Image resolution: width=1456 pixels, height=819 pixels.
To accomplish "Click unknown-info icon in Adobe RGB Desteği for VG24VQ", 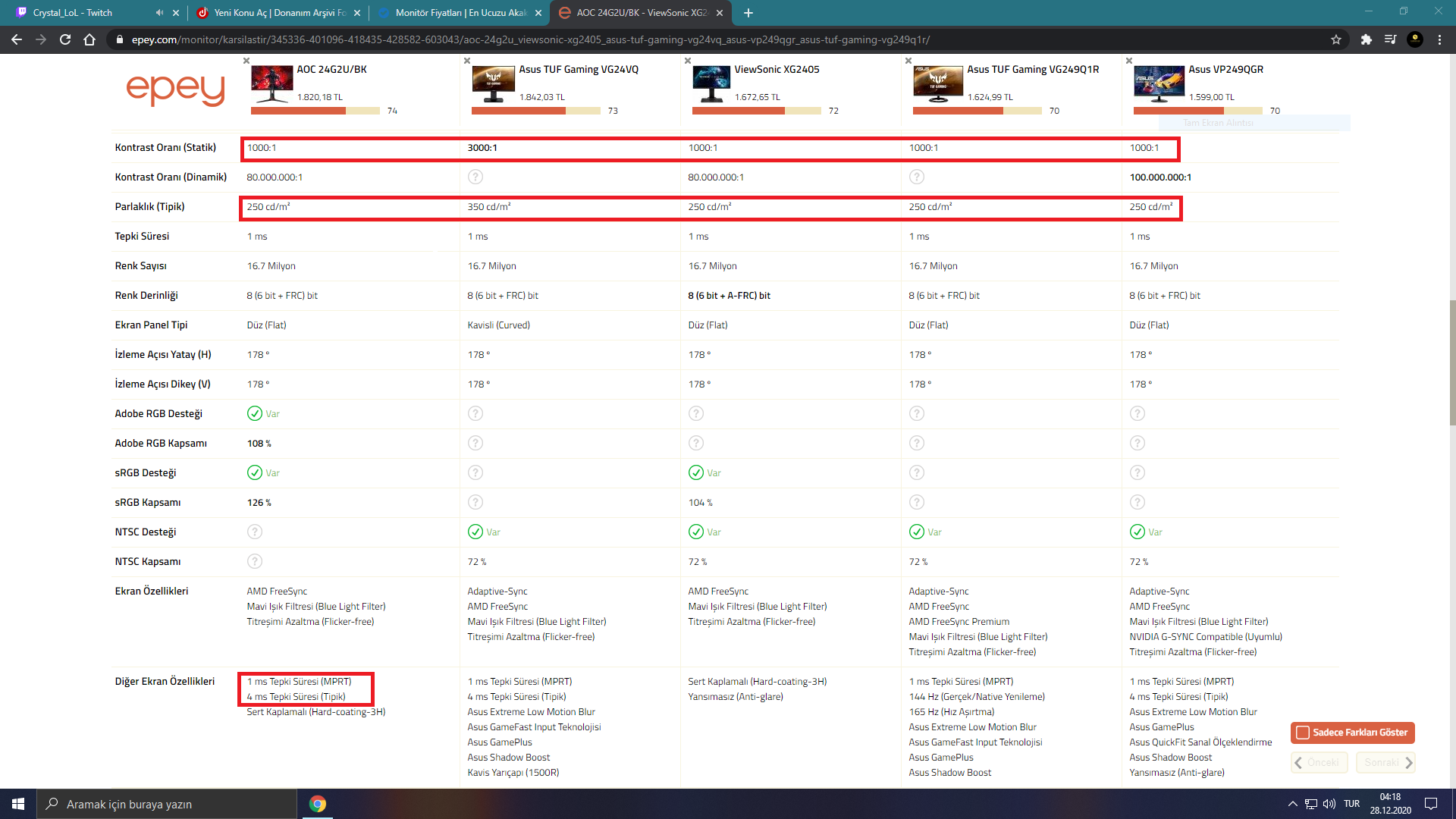I will [x=475, y=413].
